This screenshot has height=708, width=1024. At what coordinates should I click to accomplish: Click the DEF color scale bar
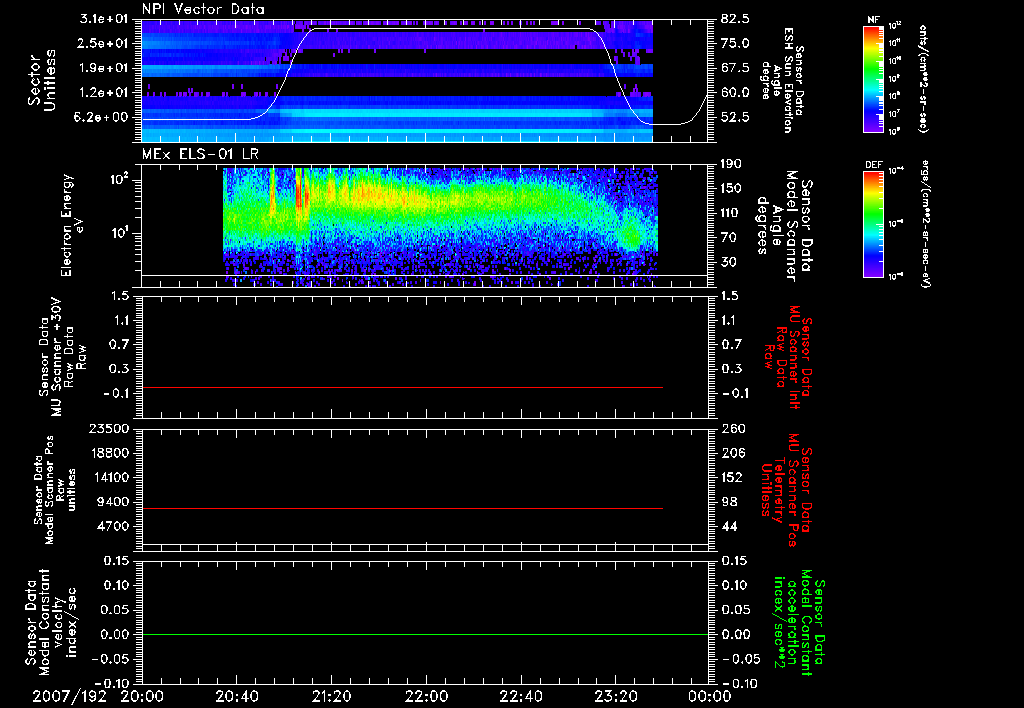click(874, 223)
